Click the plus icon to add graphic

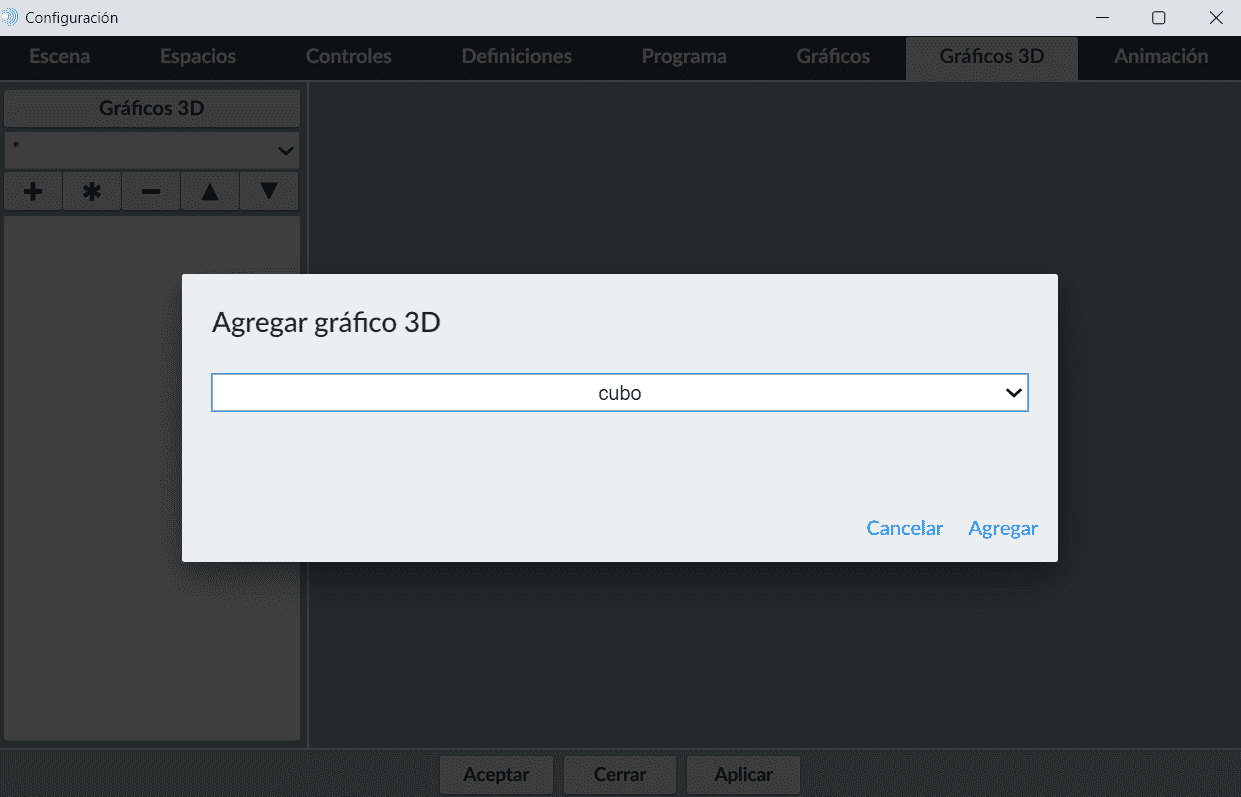[x=33, y=191]
